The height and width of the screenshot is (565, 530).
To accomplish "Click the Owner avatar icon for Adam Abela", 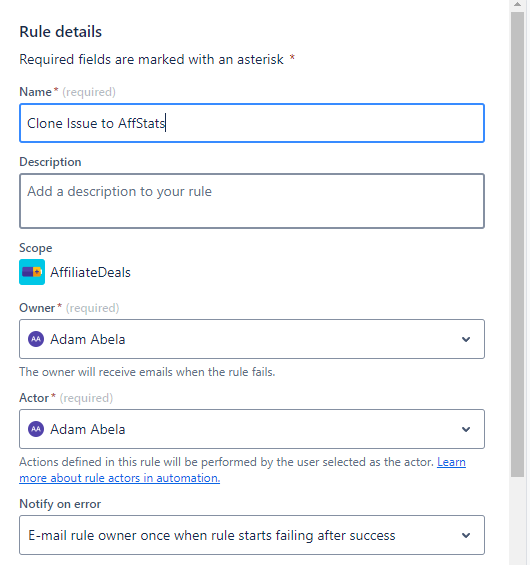I will click(x=36, y=339).
